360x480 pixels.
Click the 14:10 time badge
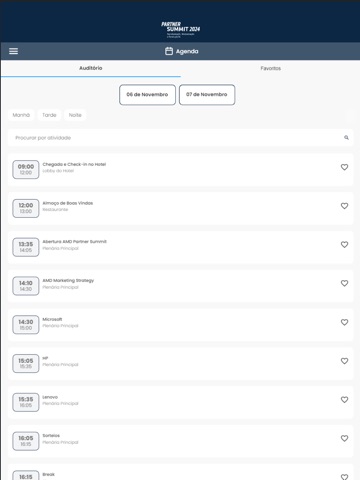tap(26, 286)
